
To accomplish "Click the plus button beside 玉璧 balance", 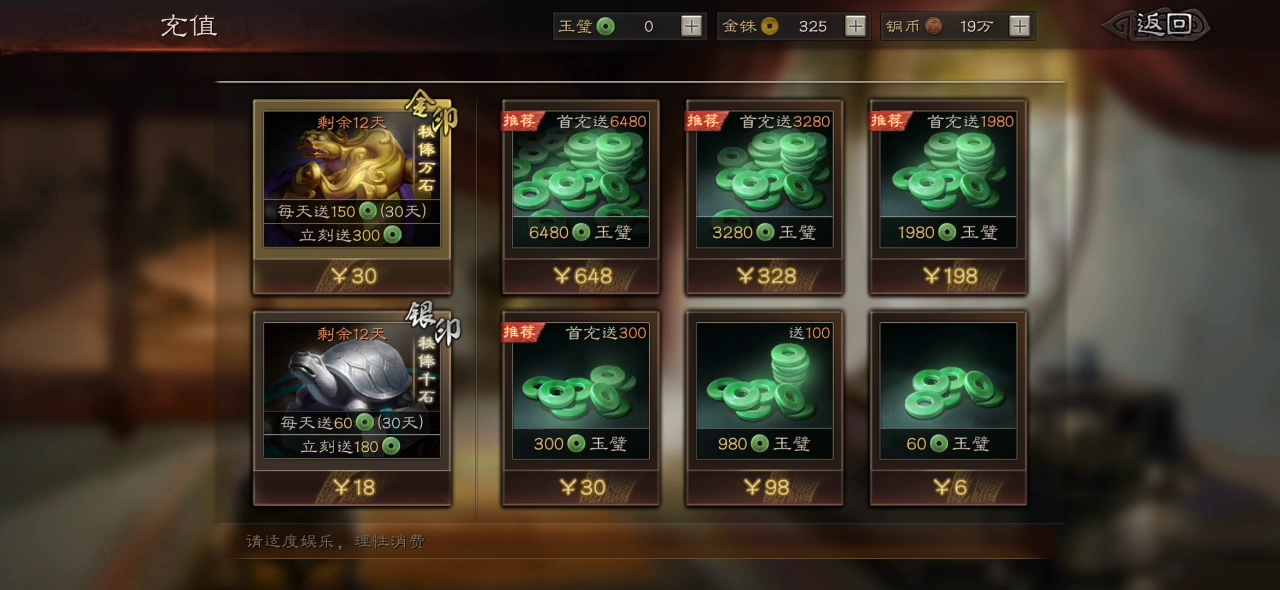I will (692, 26).
